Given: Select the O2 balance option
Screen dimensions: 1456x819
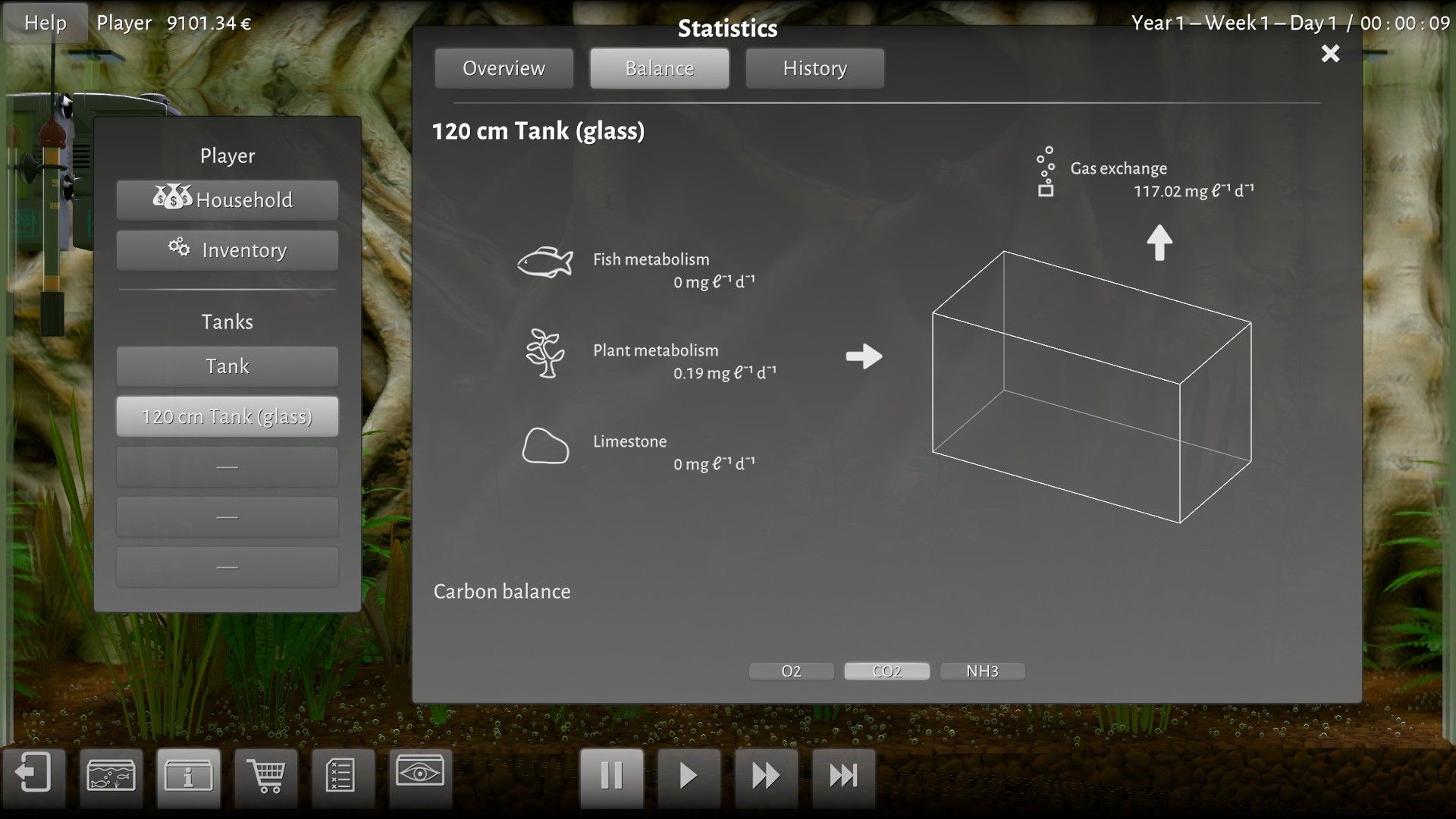Looking at the screenshot, I should pyautogui.click(x=791, y=671).
